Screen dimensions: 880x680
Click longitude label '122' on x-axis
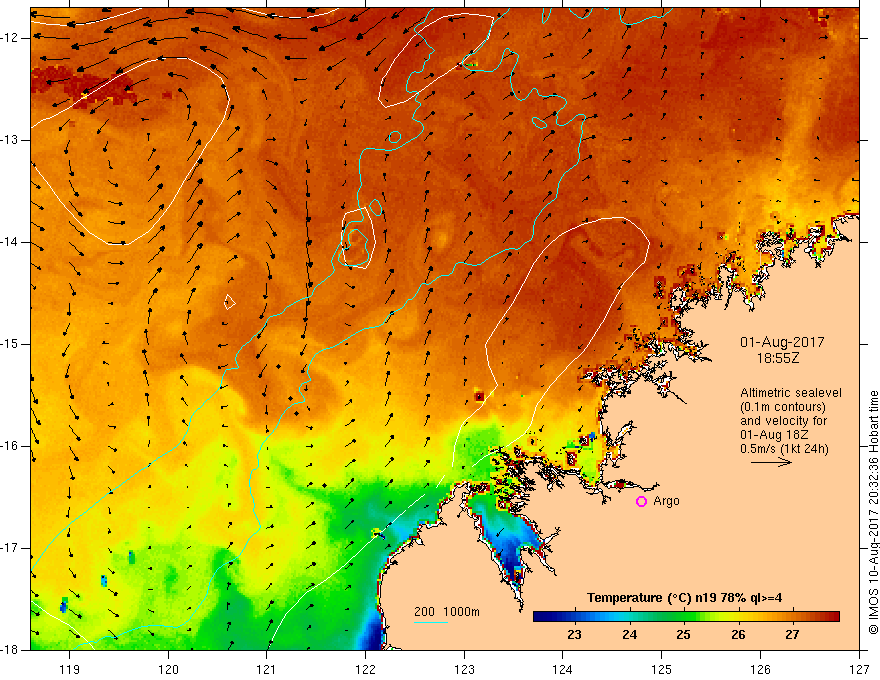coord(365,669)
